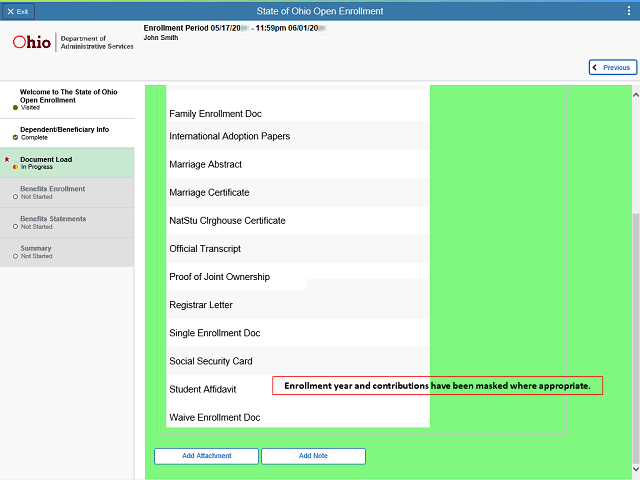640x480 pixels.
Task: Select Dependent/Beneficiary Info step
Action: click(x=67, y=133)
